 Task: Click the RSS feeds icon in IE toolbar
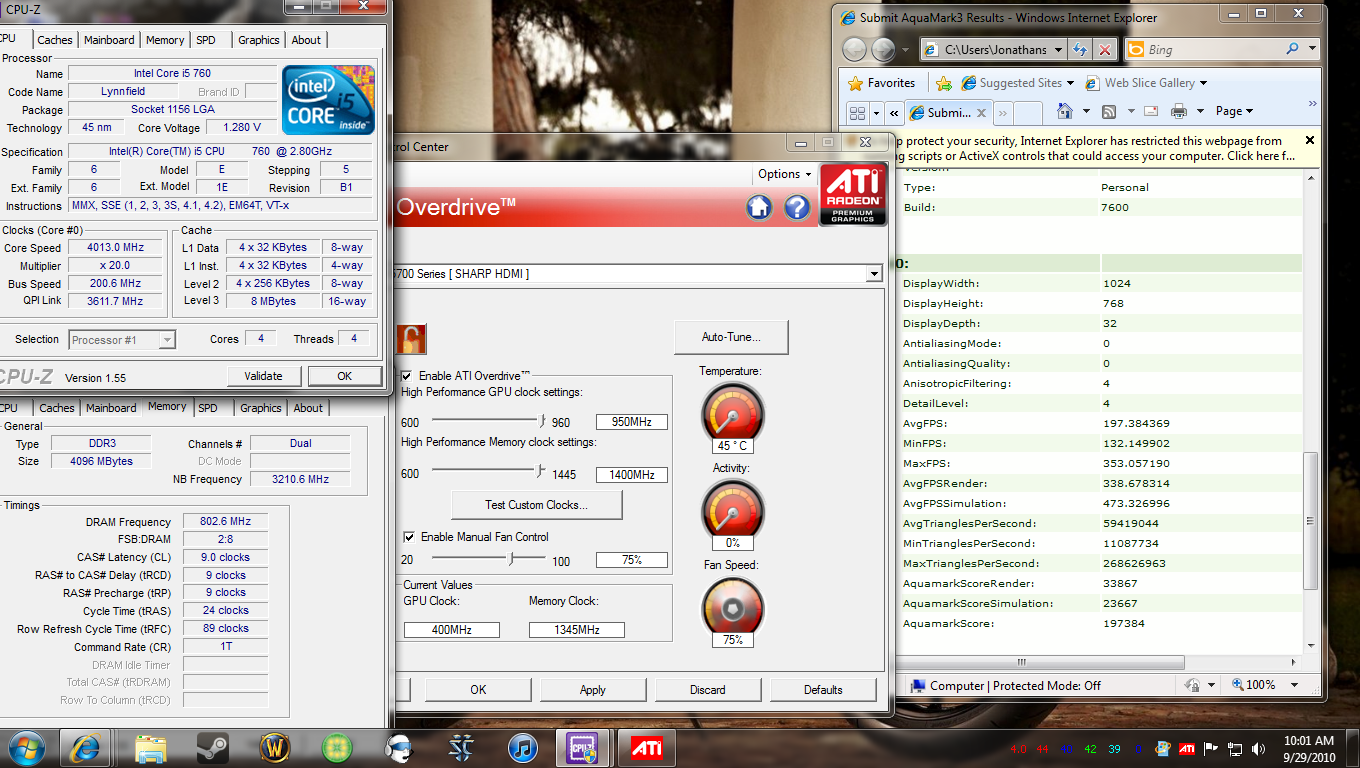click(x=1109, y=111)
